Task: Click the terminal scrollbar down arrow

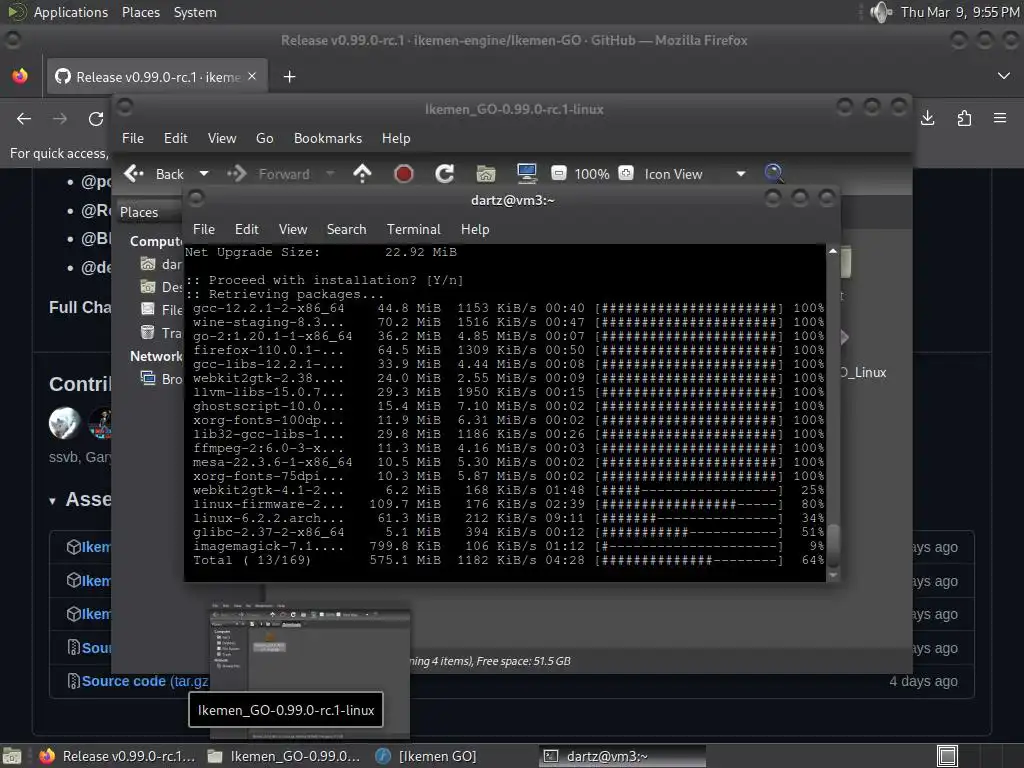Action: [x=833, y=575]
